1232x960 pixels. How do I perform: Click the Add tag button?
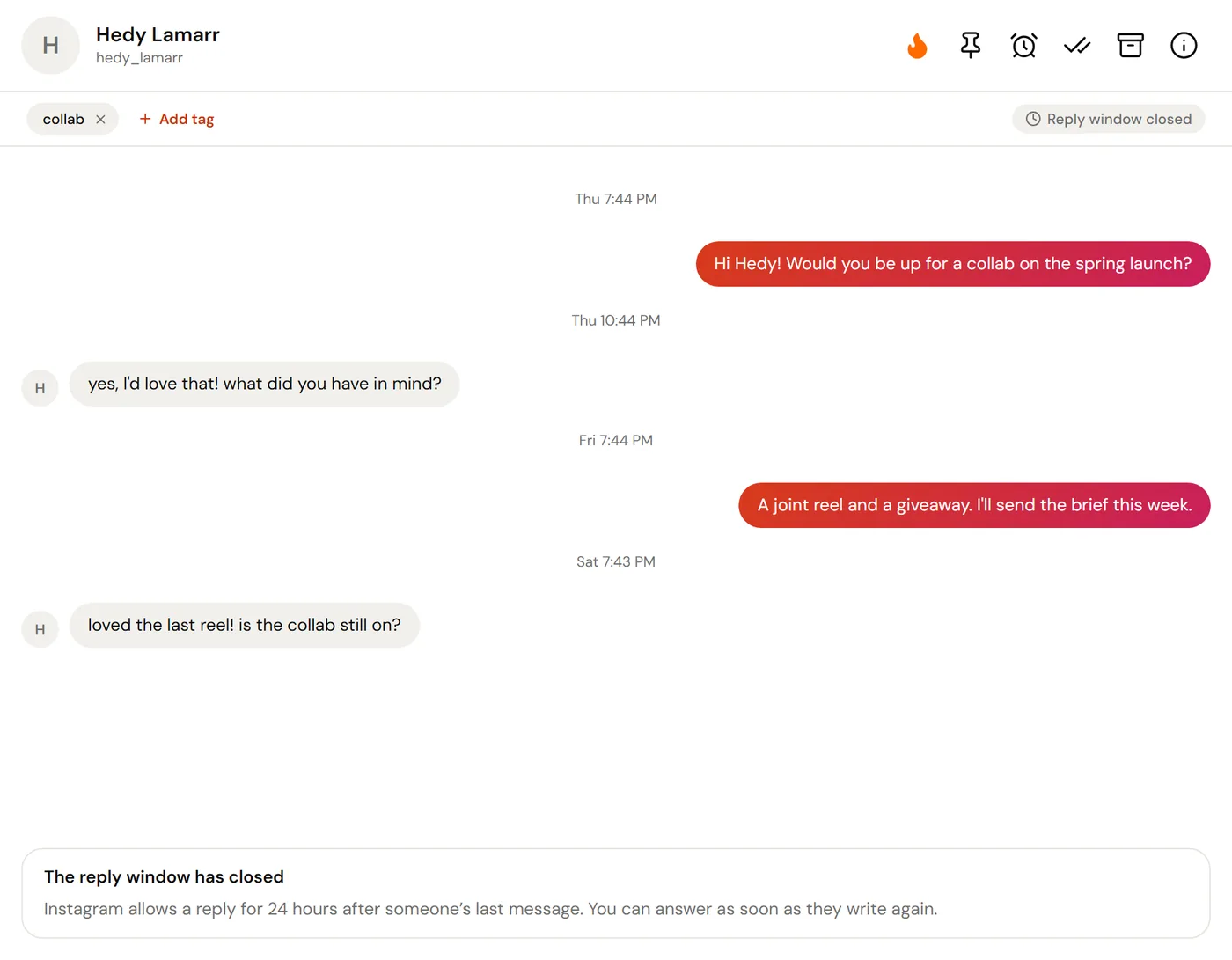[x=176, y=120]
